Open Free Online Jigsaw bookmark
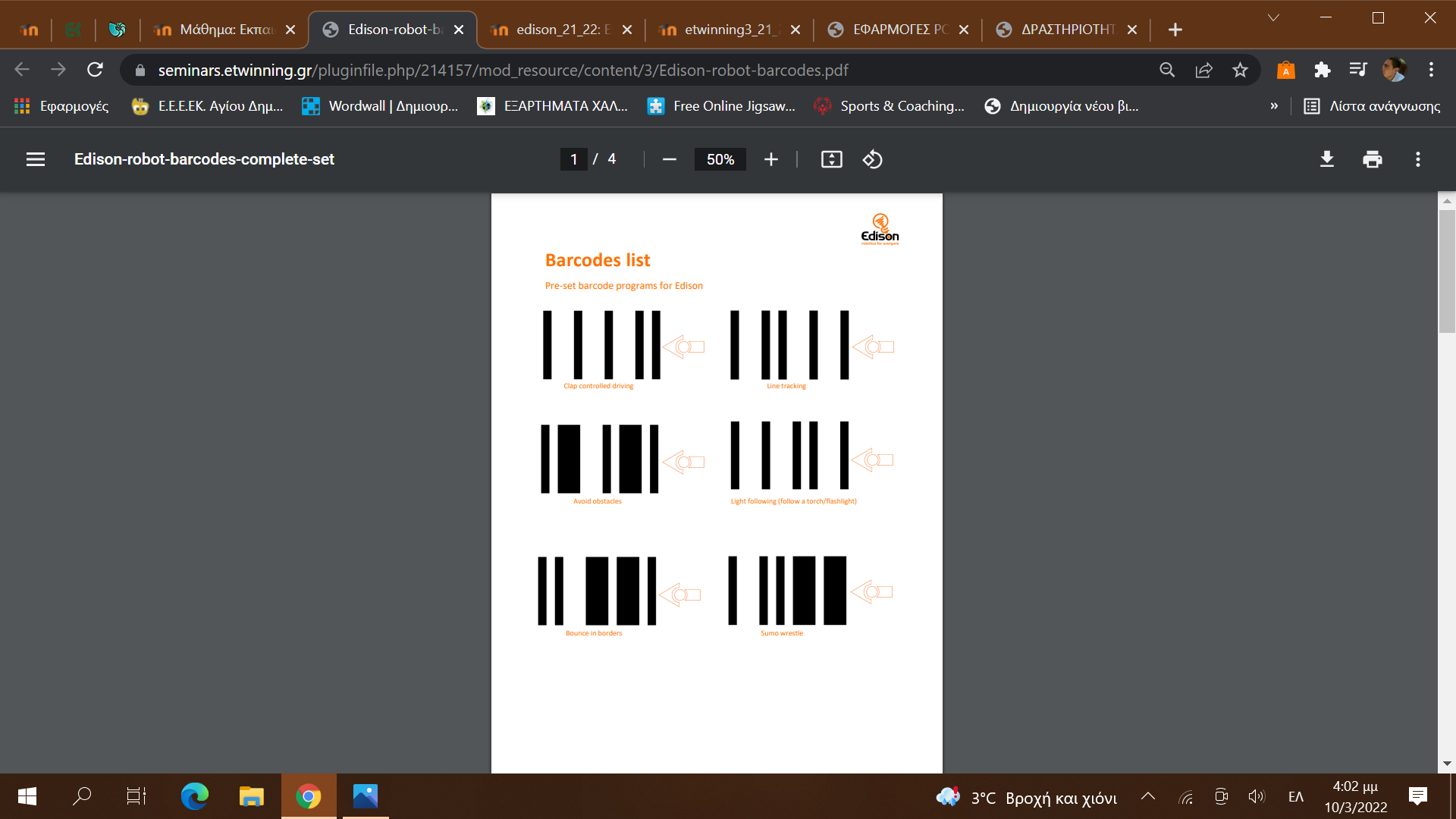 click(x=722, y=106)
